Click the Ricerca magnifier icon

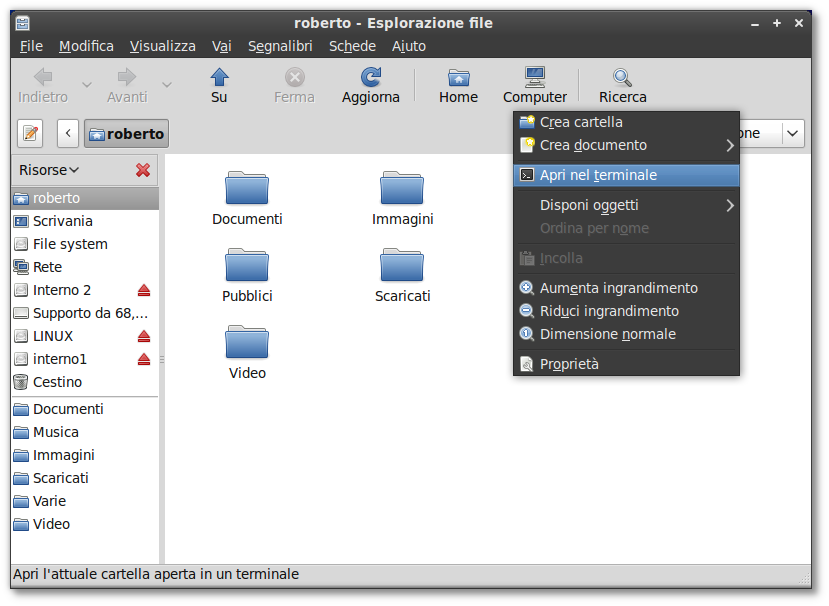coord(622,78)
